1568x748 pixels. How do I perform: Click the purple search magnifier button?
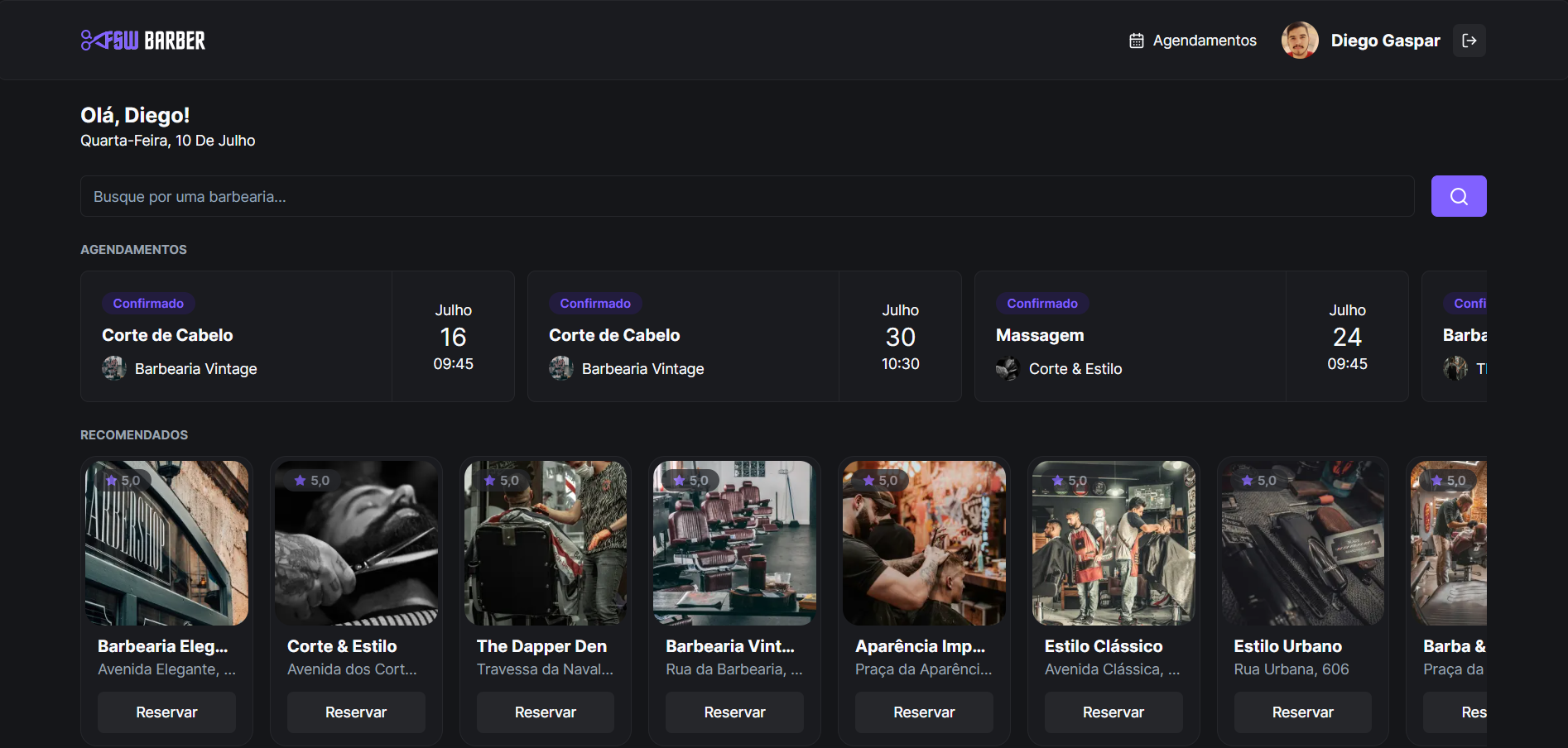(1458, 196)
